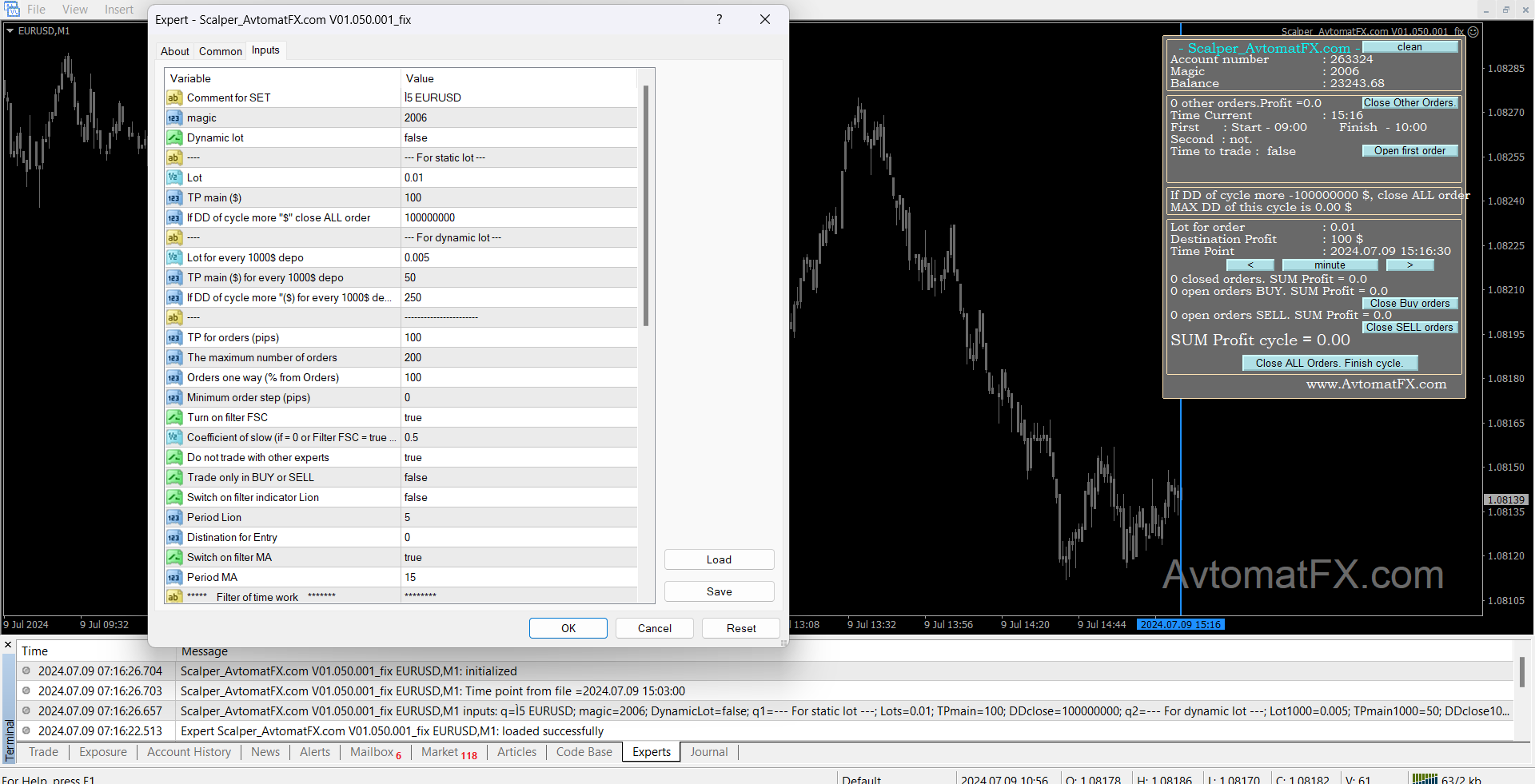This screenshot has width=1535, height=784.
Task: Click the smiley face expert icon on chart
Action: [x=1473, y=32]
